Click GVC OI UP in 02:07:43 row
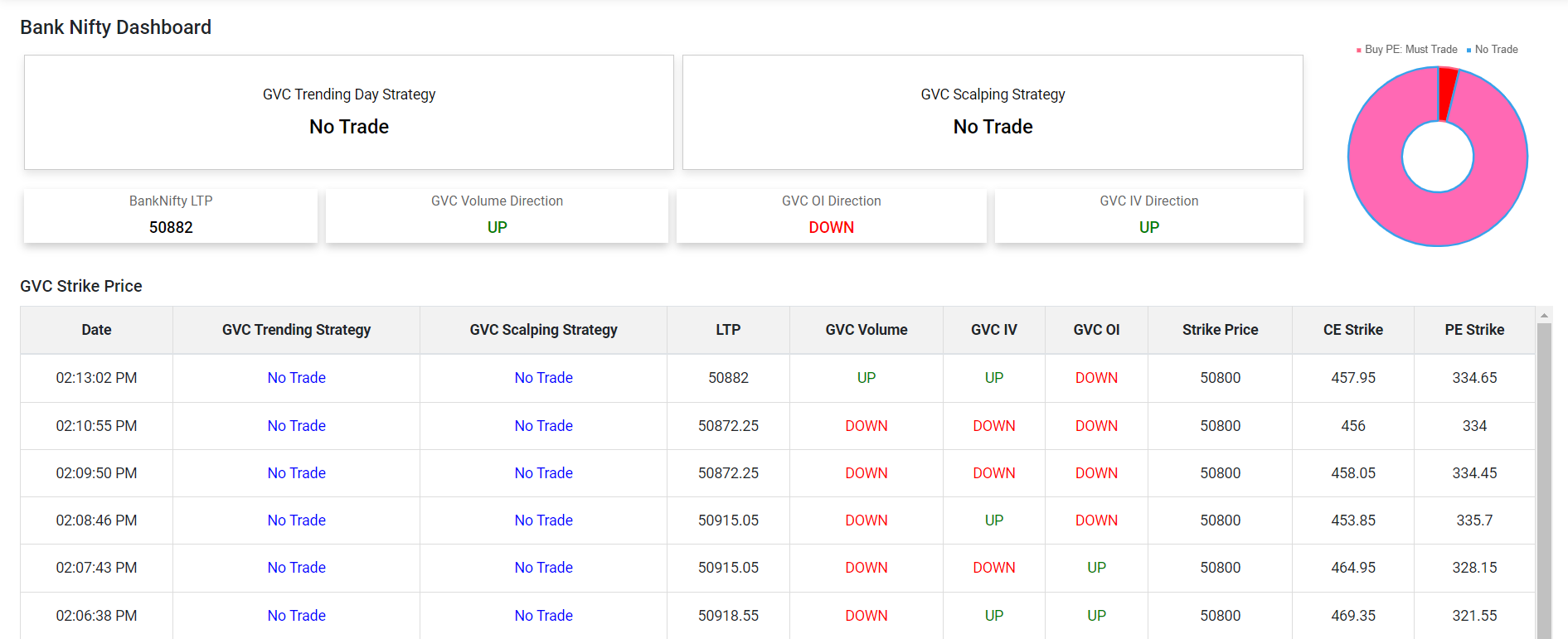1568x639 pixels. coord(1096,568)
